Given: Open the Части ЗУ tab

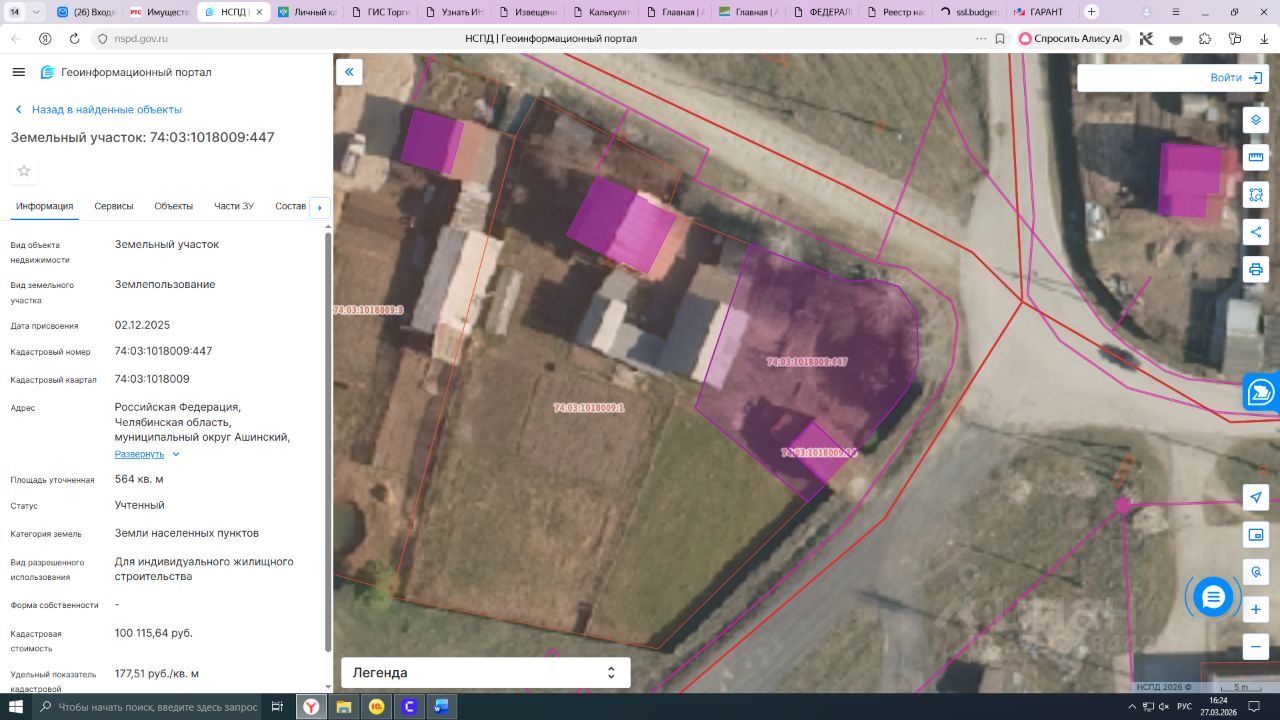Looking at the screenshot, I should (x=234, y=206).
